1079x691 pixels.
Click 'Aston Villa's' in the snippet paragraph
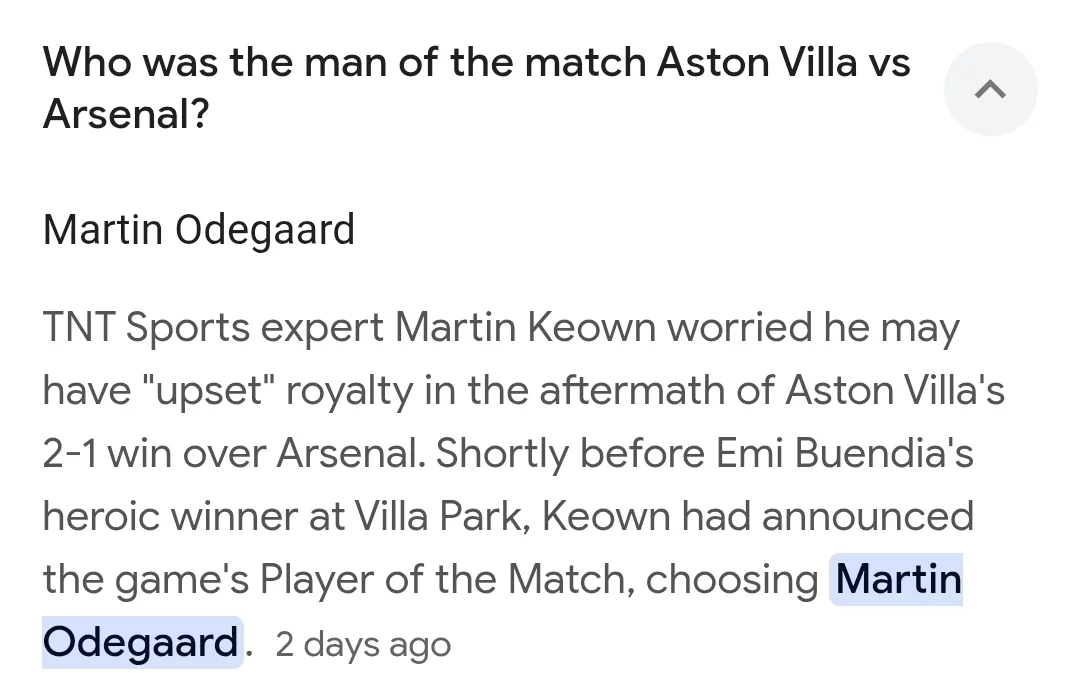[895, 391]
